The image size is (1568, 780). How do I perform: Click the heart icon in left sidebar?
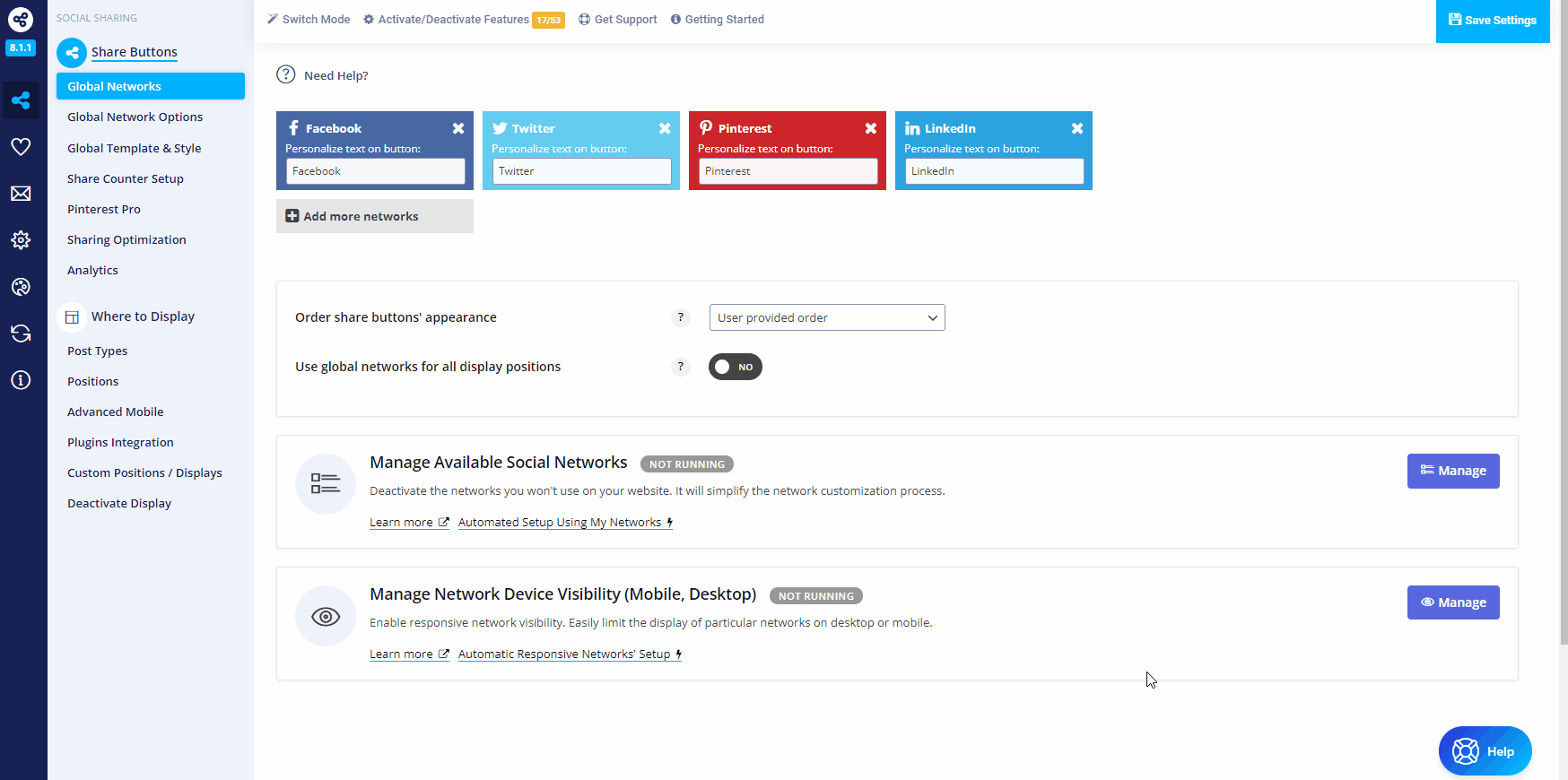(21, 147)
